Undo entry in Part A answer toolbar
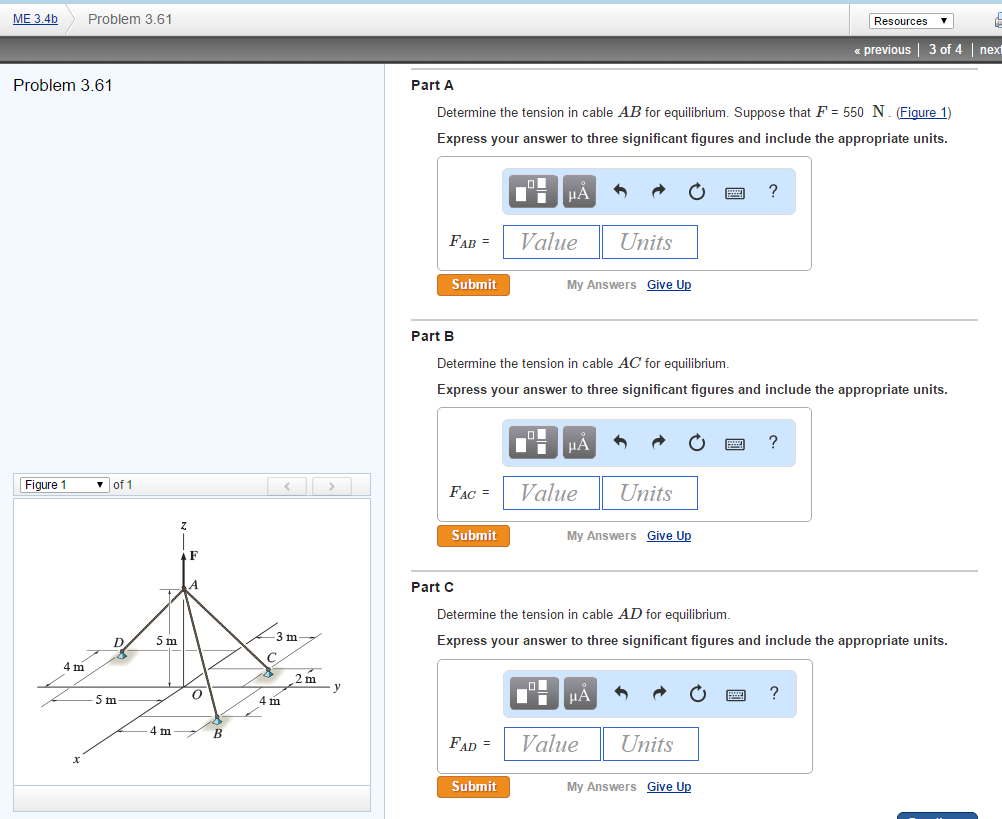 point(620,191)
